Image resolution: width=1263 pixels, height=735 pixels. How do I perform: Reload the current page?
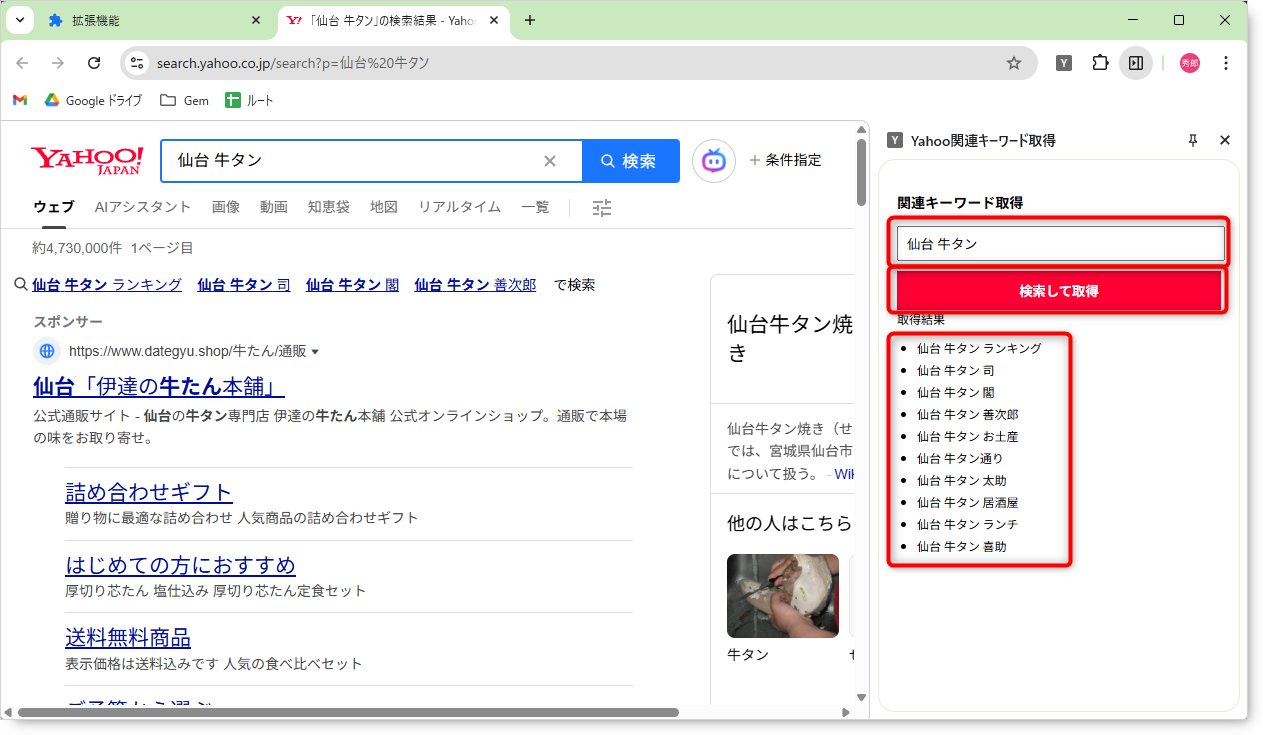click(x=94, y=63)
